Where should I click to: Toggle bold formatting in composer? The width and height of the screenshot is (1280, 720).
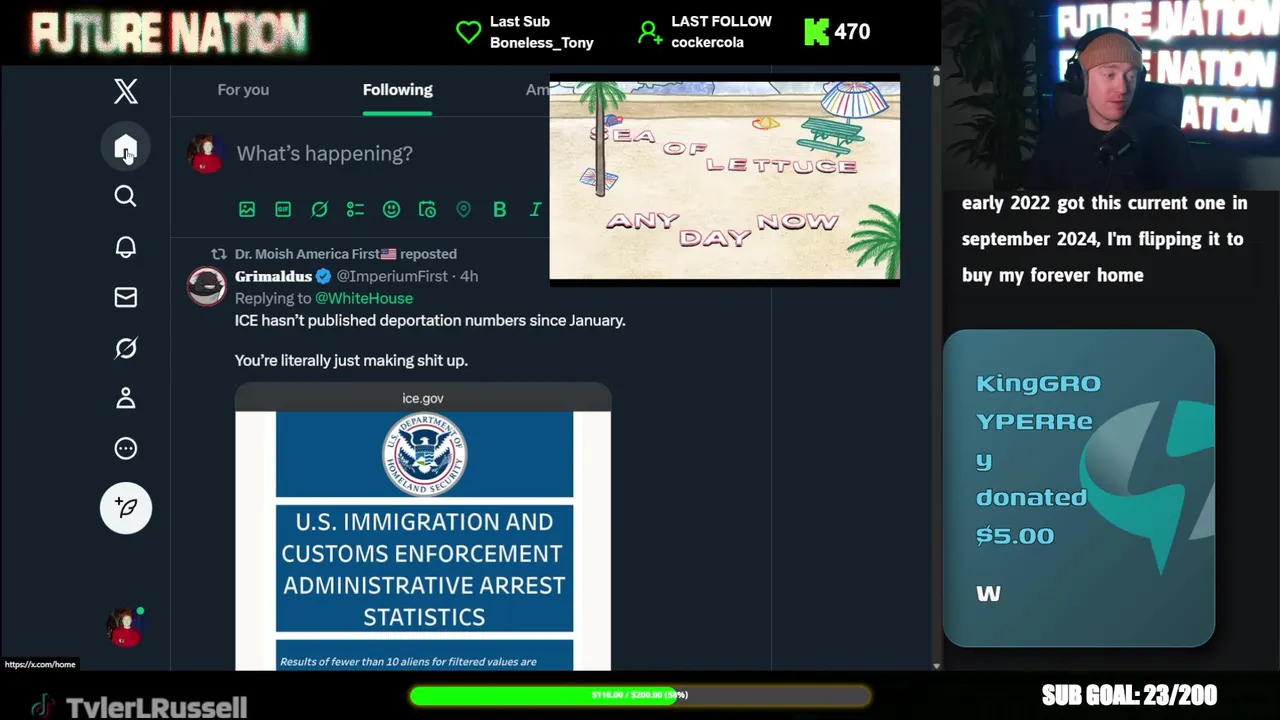[499, 209]
